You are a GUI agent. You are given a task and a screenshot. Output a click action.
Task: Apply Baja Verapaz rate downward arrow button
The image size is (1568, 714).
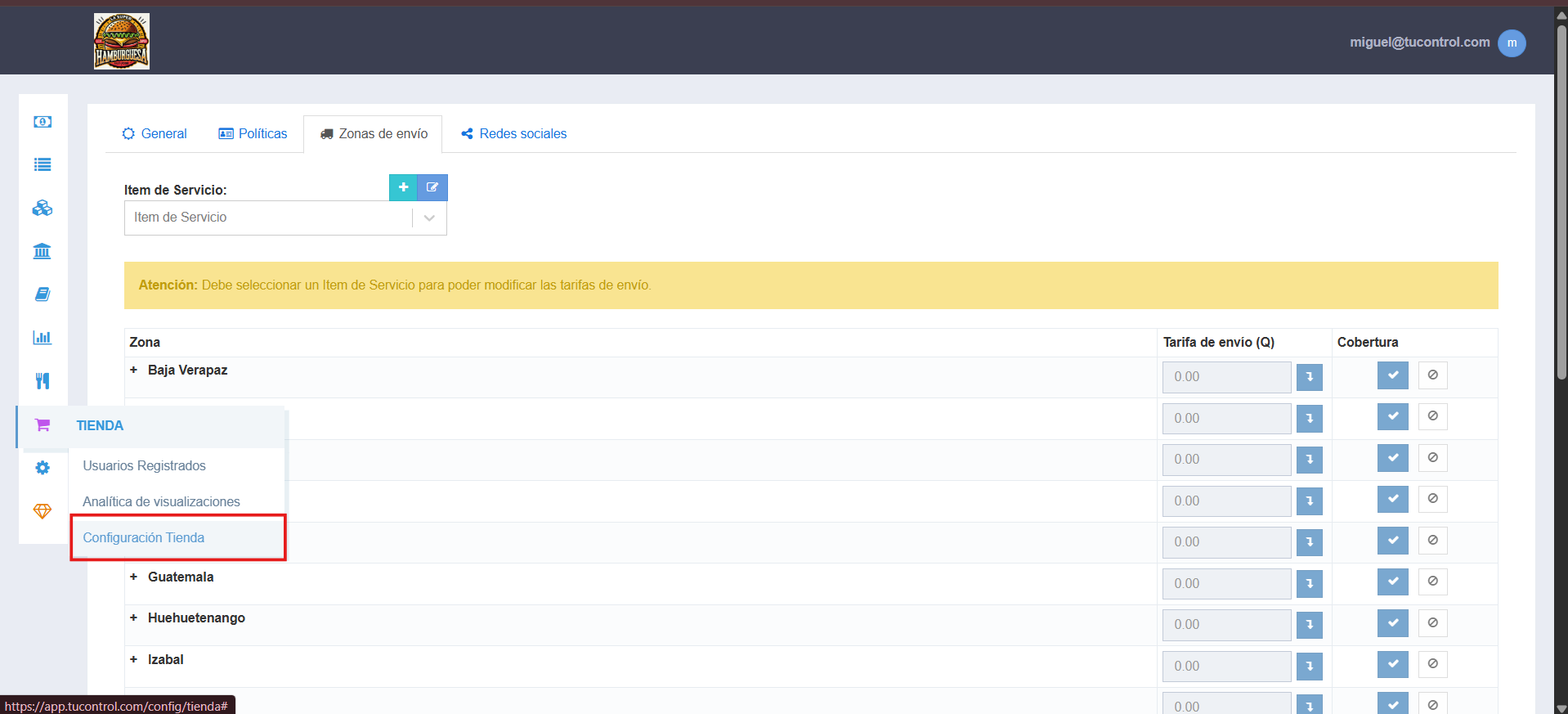tap(1309, 377)
